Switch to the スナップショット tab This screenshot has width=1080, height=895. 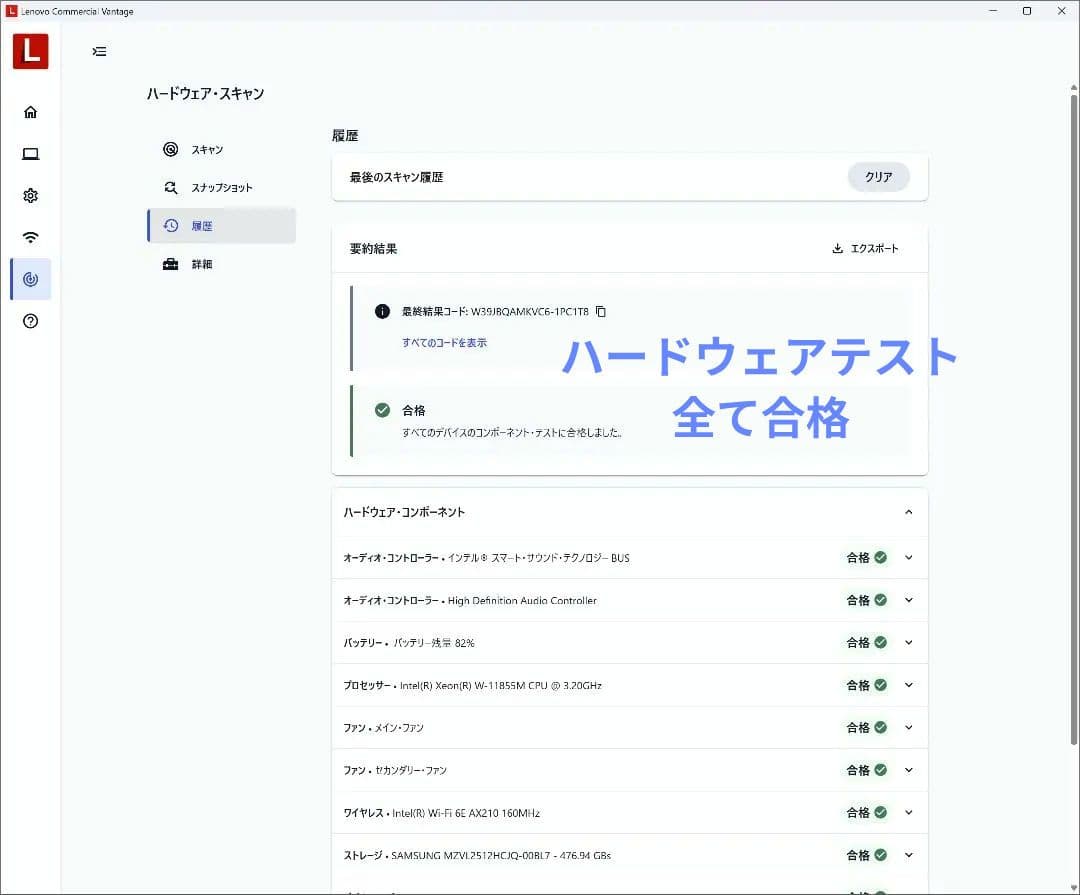221,188
